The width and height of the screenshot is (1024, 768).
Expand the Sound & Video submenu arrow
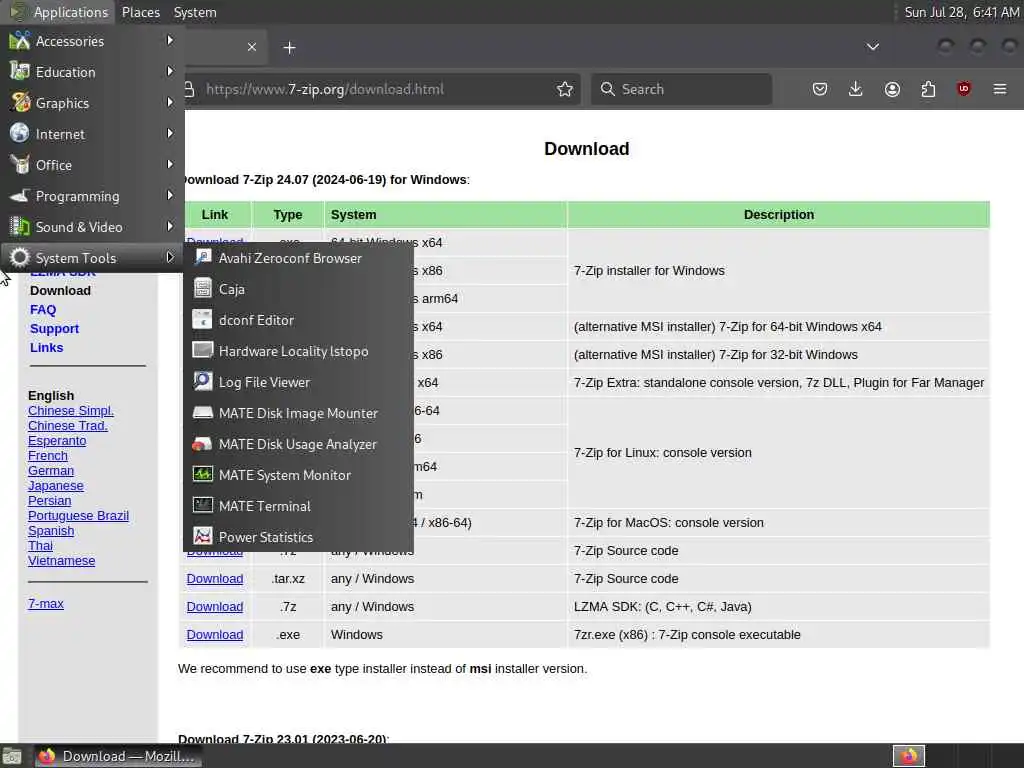170,226
